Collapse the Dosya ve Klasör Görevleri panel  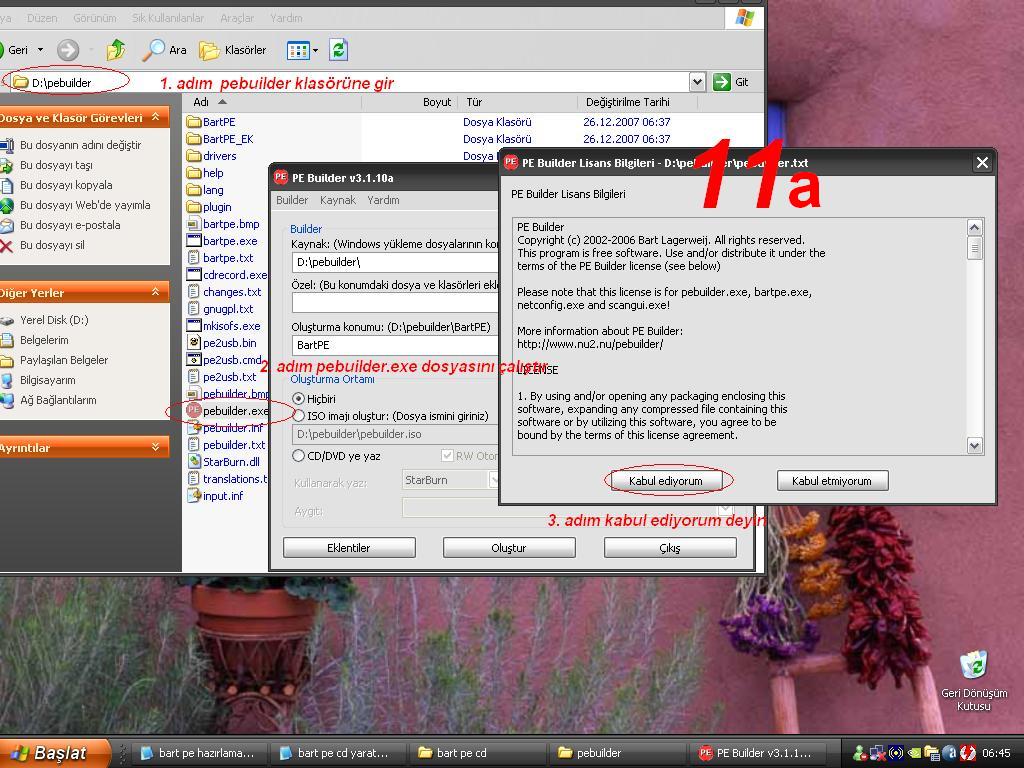[155, 117]
